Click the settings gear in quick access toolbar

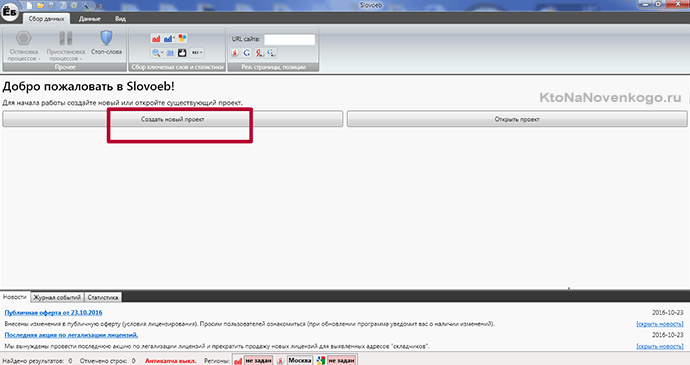pos(74,6)
